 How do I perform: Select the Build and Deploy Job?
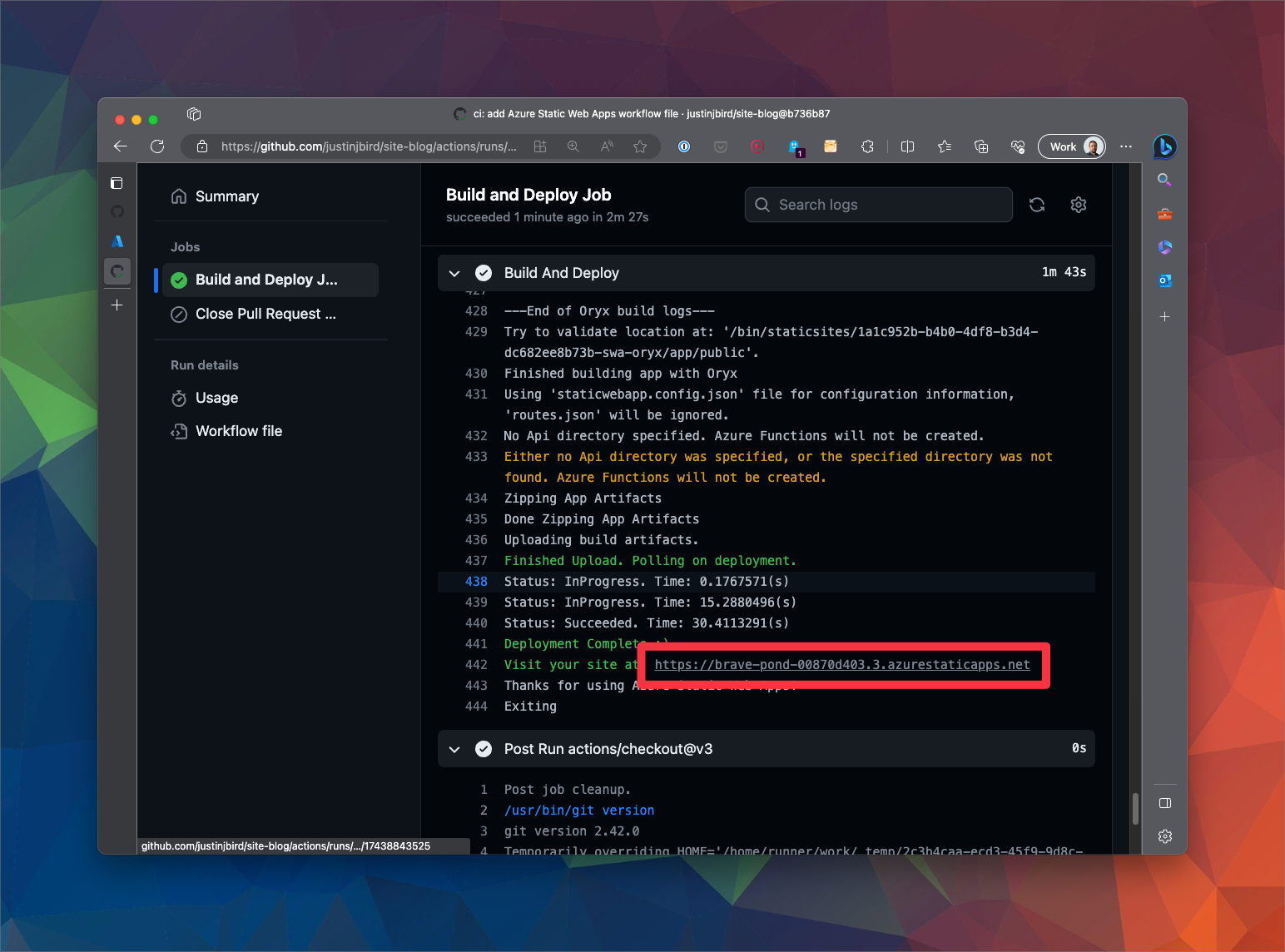[x=266, y=280]
